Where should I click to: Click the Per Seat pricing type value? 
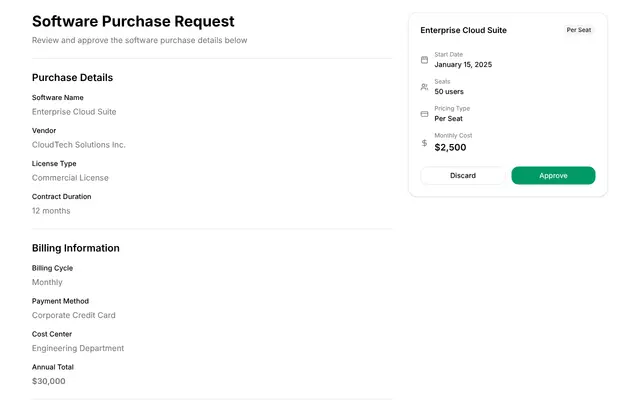pyautogui.click(x=448, y=118)
